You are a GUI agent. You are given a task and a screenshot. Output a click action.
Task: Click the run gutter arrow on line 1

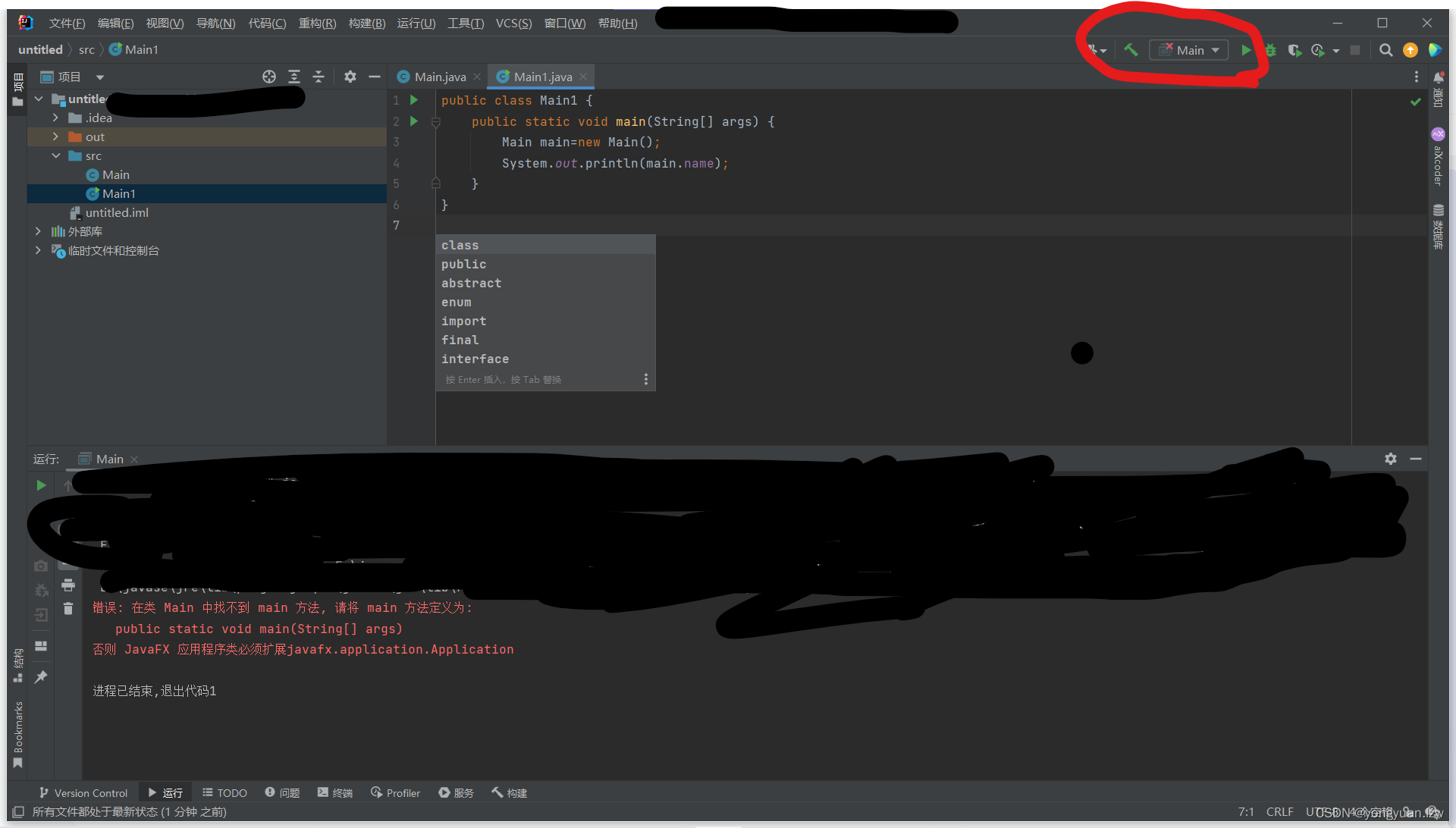(414, 100)
